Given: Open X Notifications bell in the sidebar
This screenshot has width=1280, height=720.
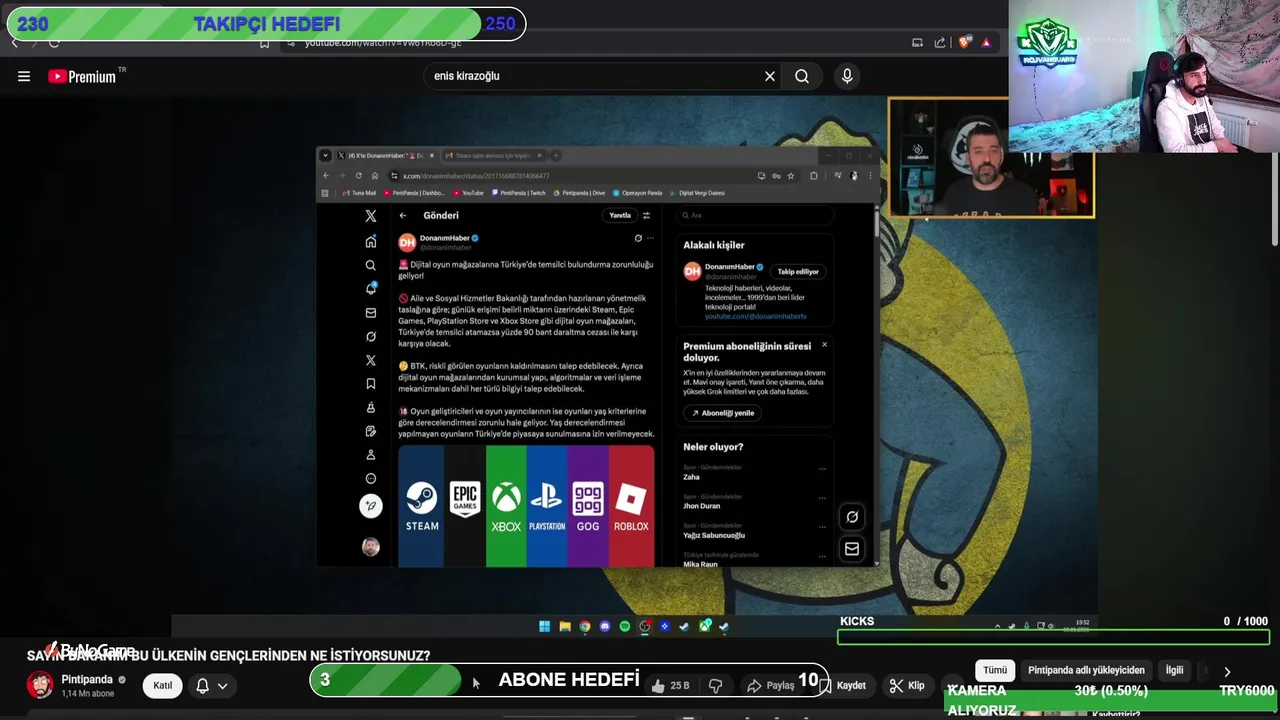Looking at the screenshot, I should pyautogui.click(x=371, y=289).
